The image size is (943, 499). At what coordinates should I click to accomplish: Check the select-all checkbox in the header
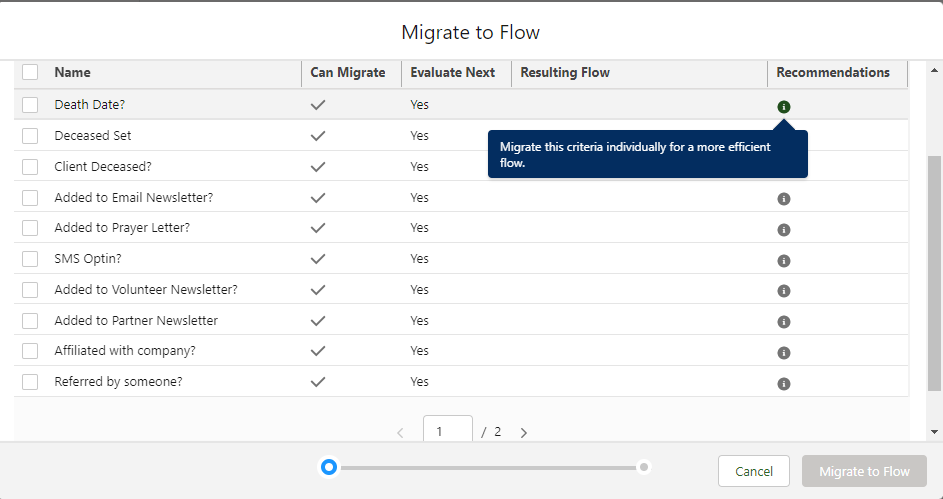click(30, 72)
